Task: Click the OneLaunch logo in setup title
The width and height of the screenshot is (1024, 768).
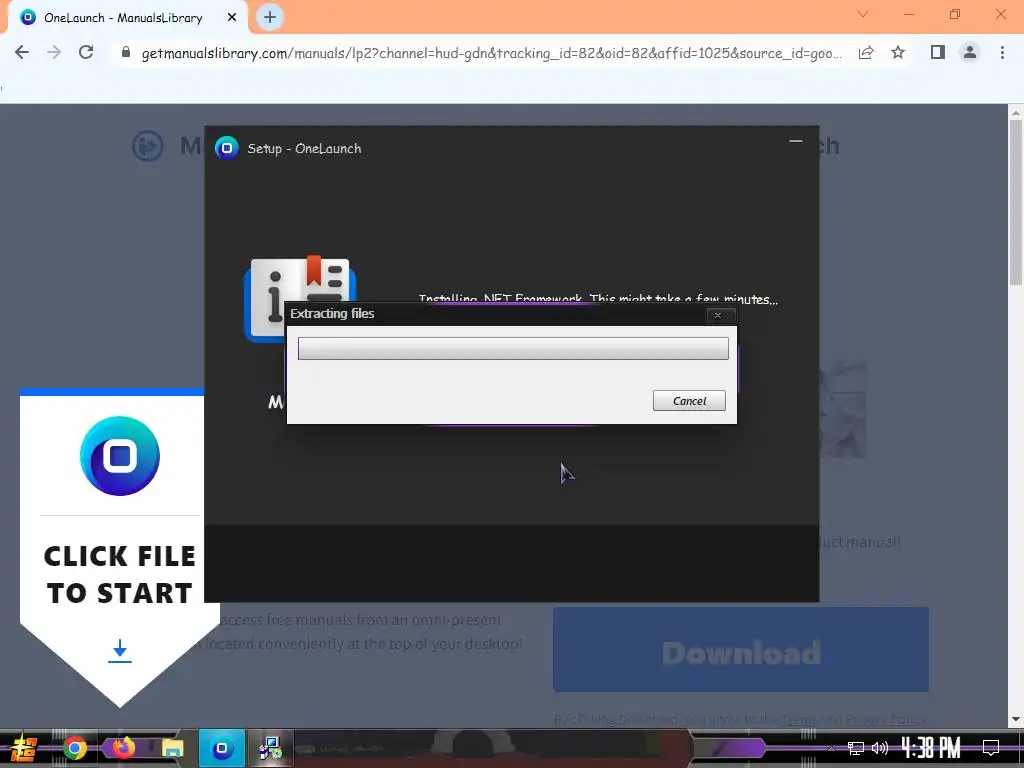Action: [227, 148]
